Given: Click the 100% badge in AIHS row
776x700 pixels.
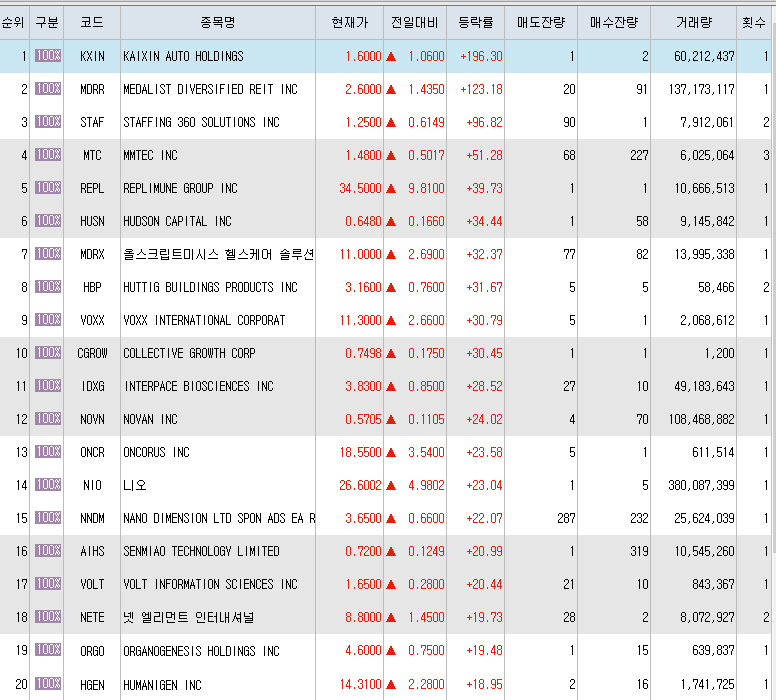Looking at the screenshot, I should point(48,550).
